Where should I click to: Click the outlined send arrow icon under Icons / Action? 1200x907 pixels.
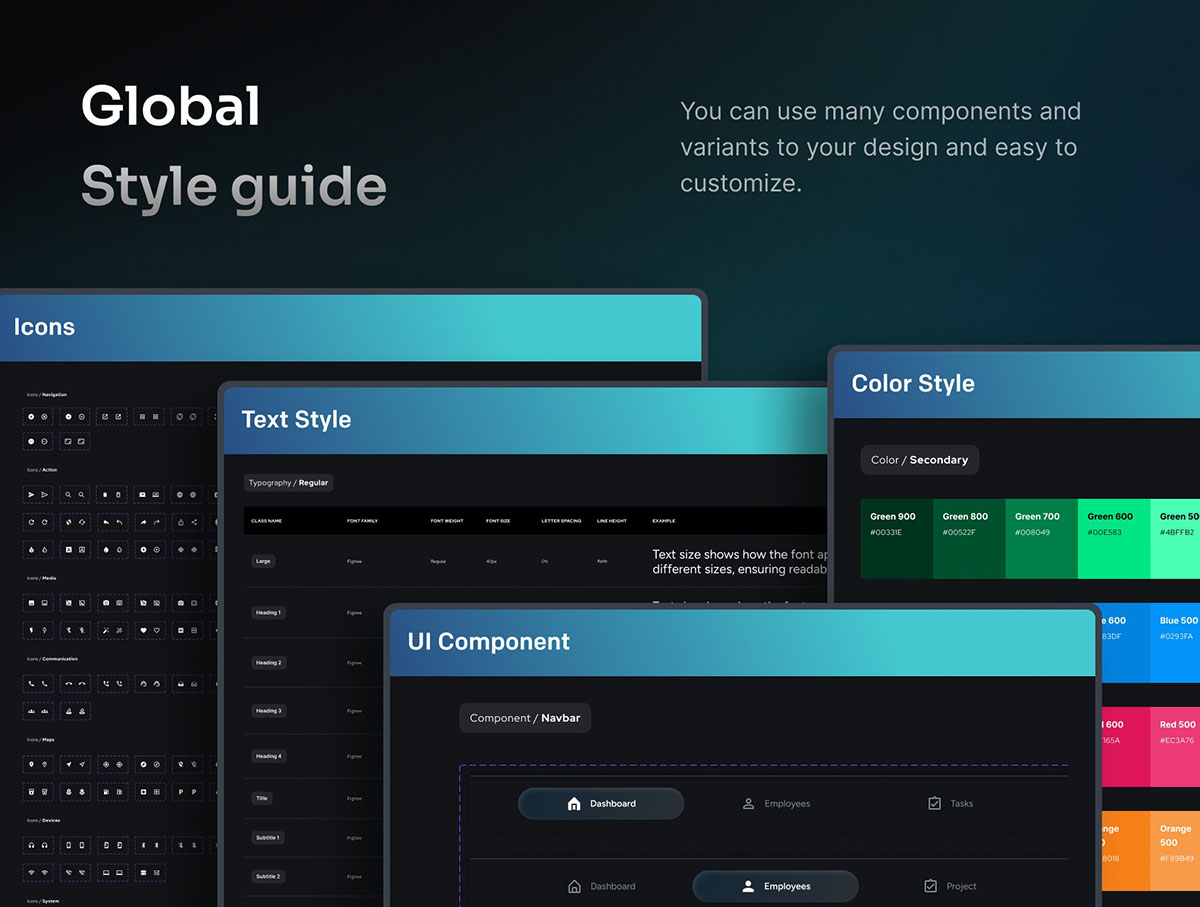click(44, 494)
